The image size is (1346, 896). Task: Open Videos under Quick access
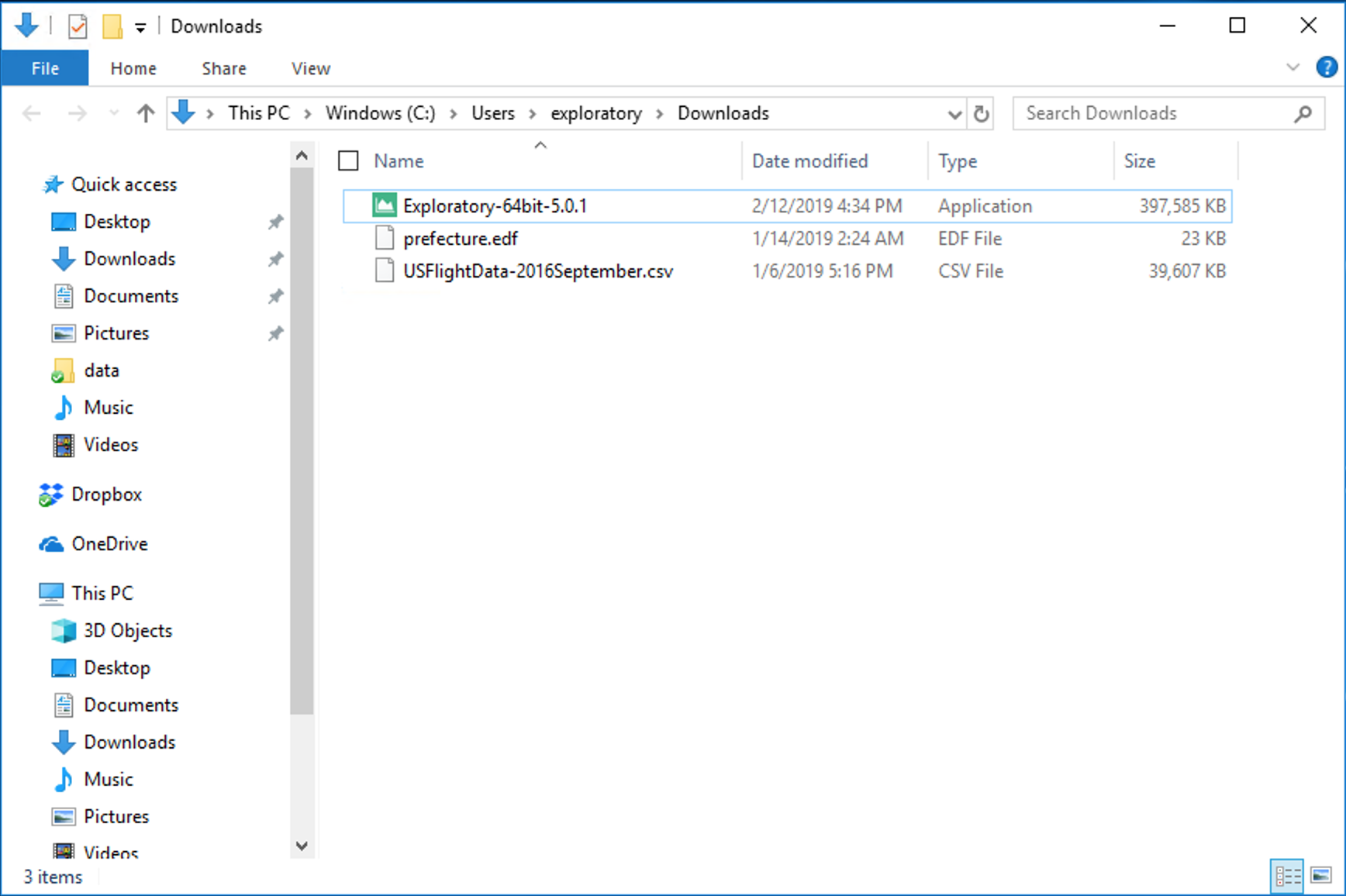[x=111, y=445]
